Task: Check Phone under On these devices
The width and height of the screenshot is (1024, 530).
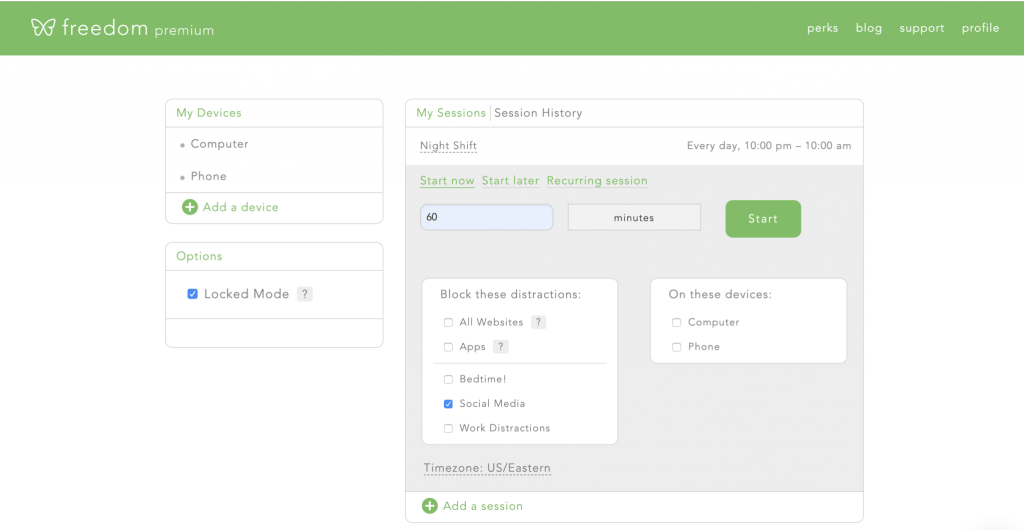Action: click(x=677, y=347)
